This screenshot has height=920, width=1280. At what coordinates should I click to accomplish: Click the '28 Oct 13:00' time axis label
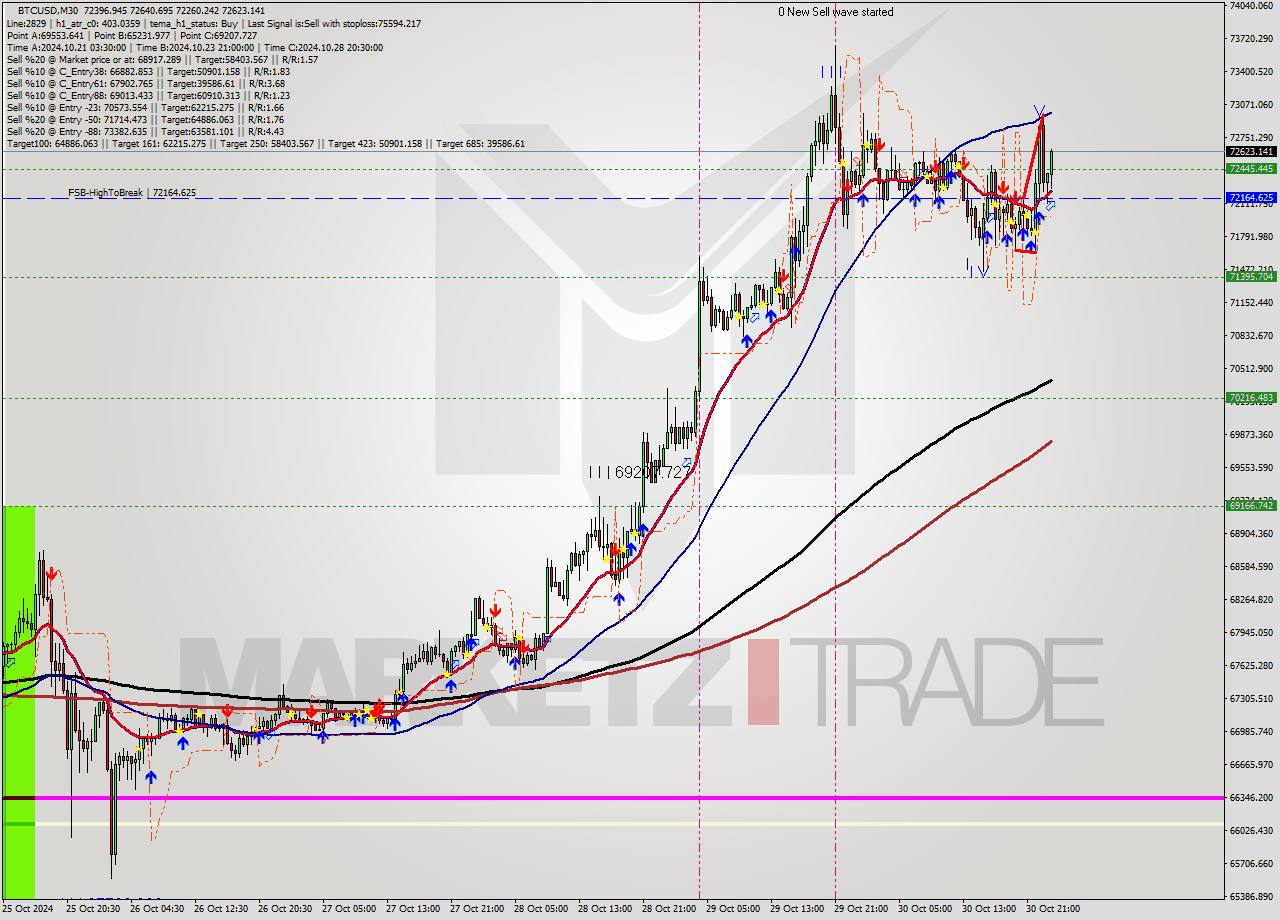point(605,909)
